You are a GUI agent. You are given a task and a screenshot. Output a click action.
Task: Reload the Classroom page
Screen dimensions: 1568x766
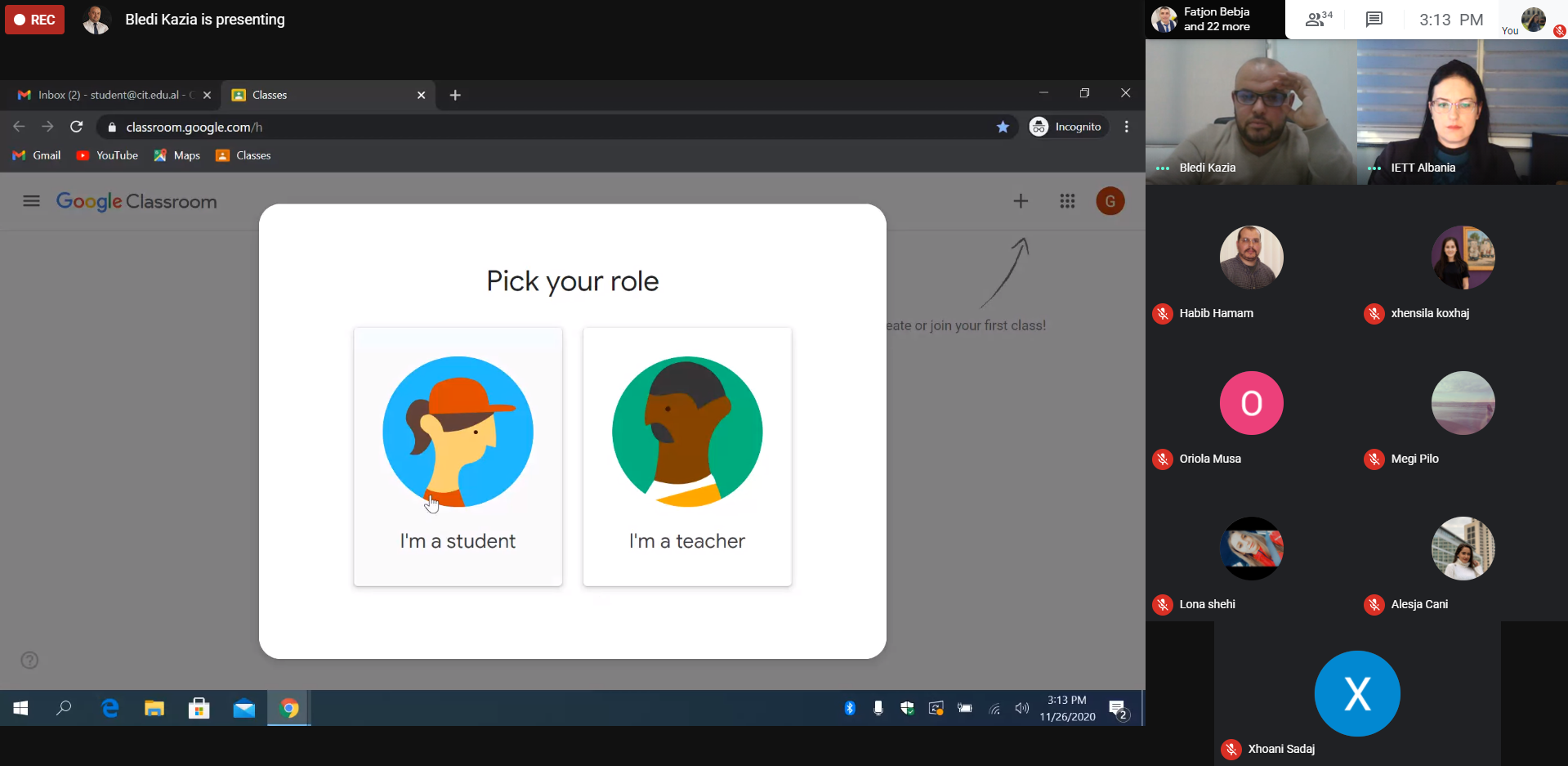[x=77, y=127]
